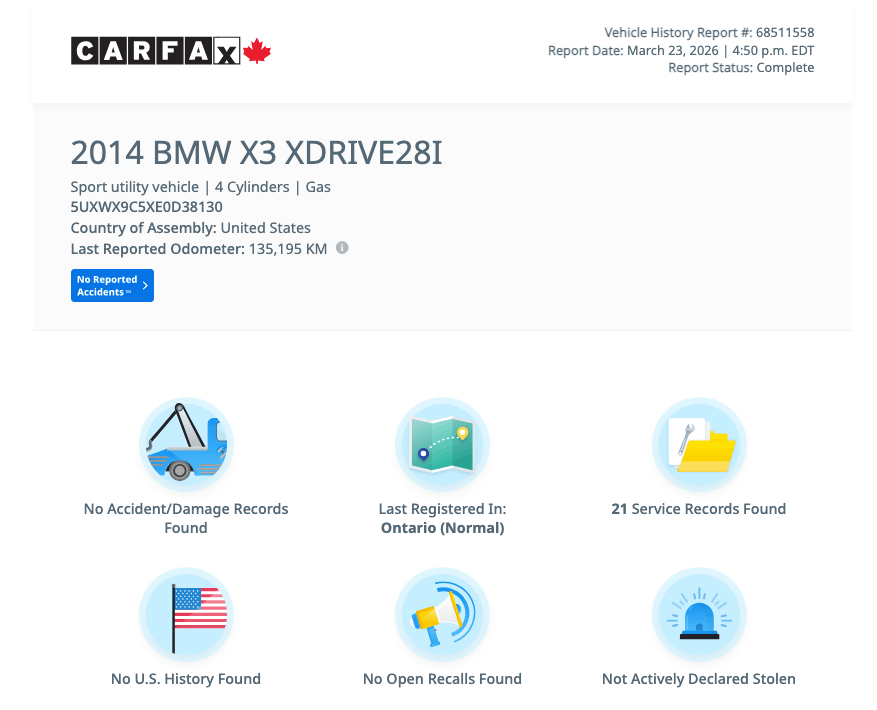Click the 2014 BMW X3 XDRIVE28I heading
Screen dimensions: 877x710
256,153
